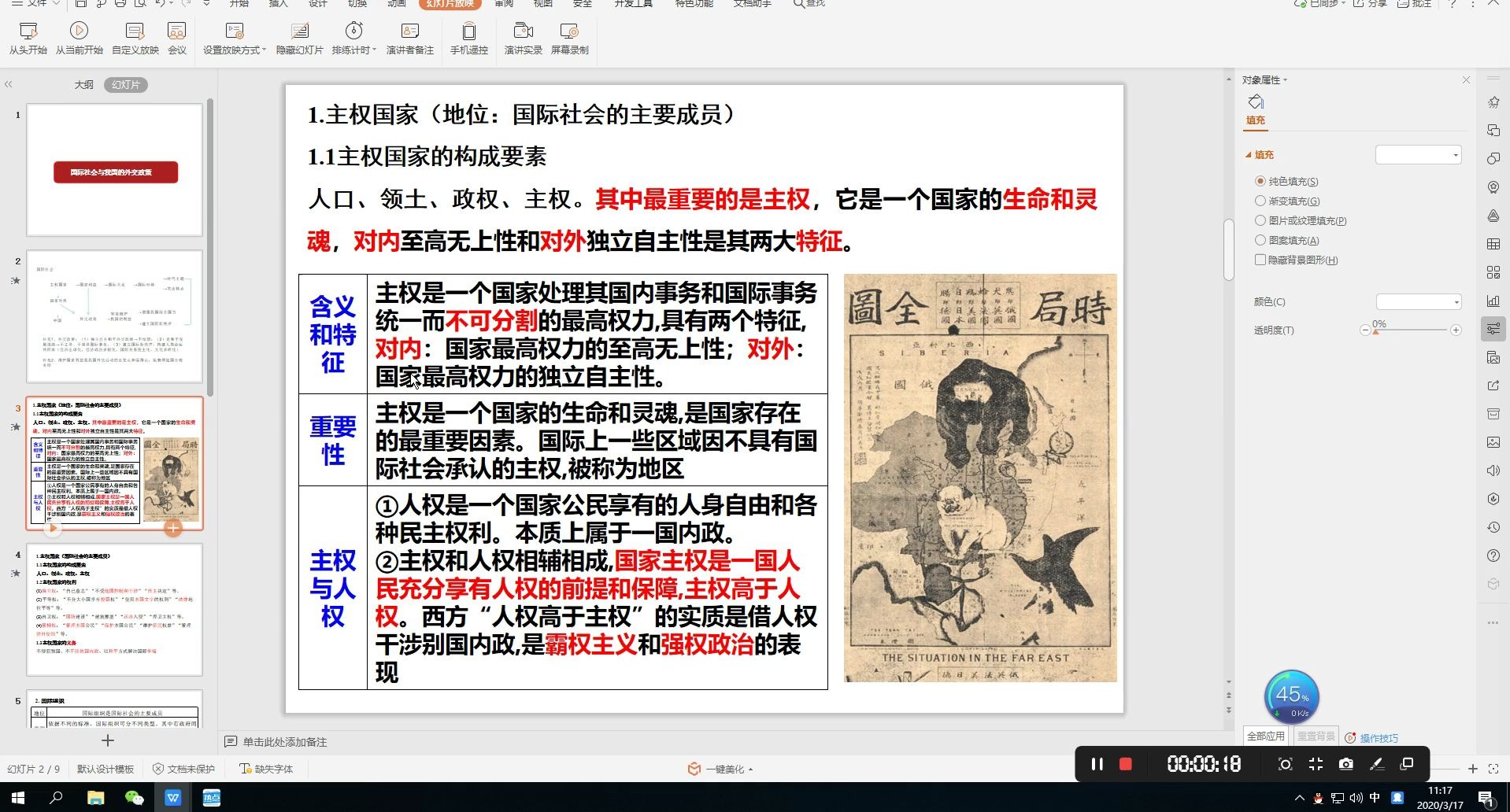Screen dimensions: 1510x812
Task: Click the recorder overlapping-windows icon
Action: [x=1407, y=764]
